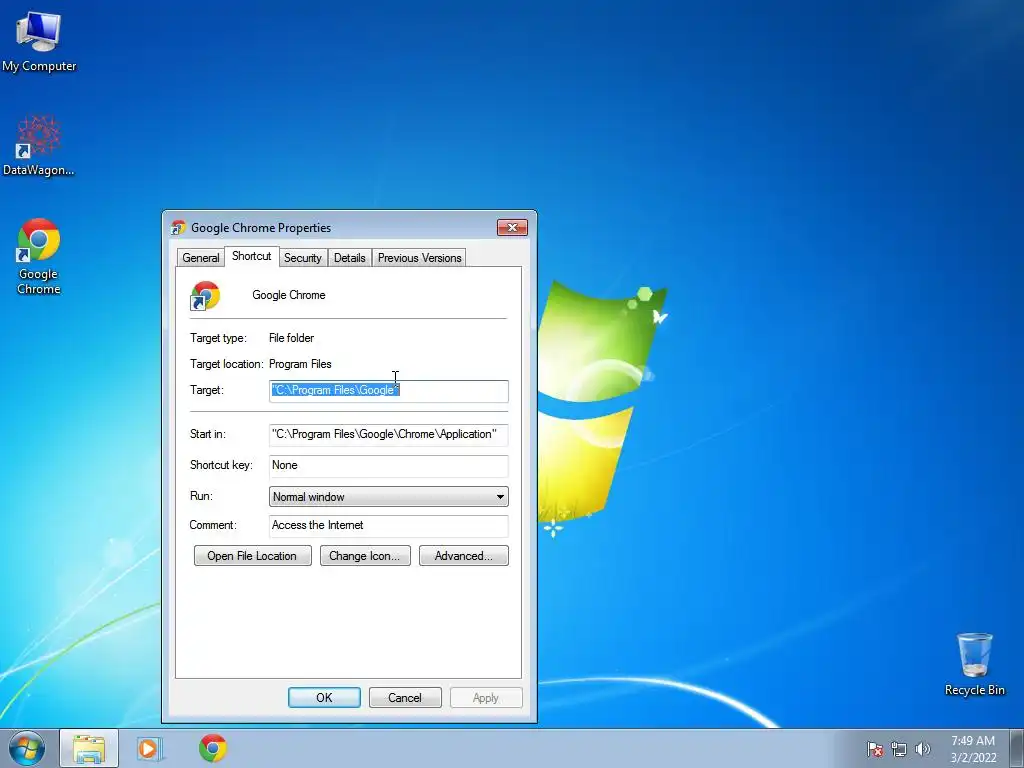
Task: Select the DataWagon desktop shortcut
Action: (x=39, y=145)
